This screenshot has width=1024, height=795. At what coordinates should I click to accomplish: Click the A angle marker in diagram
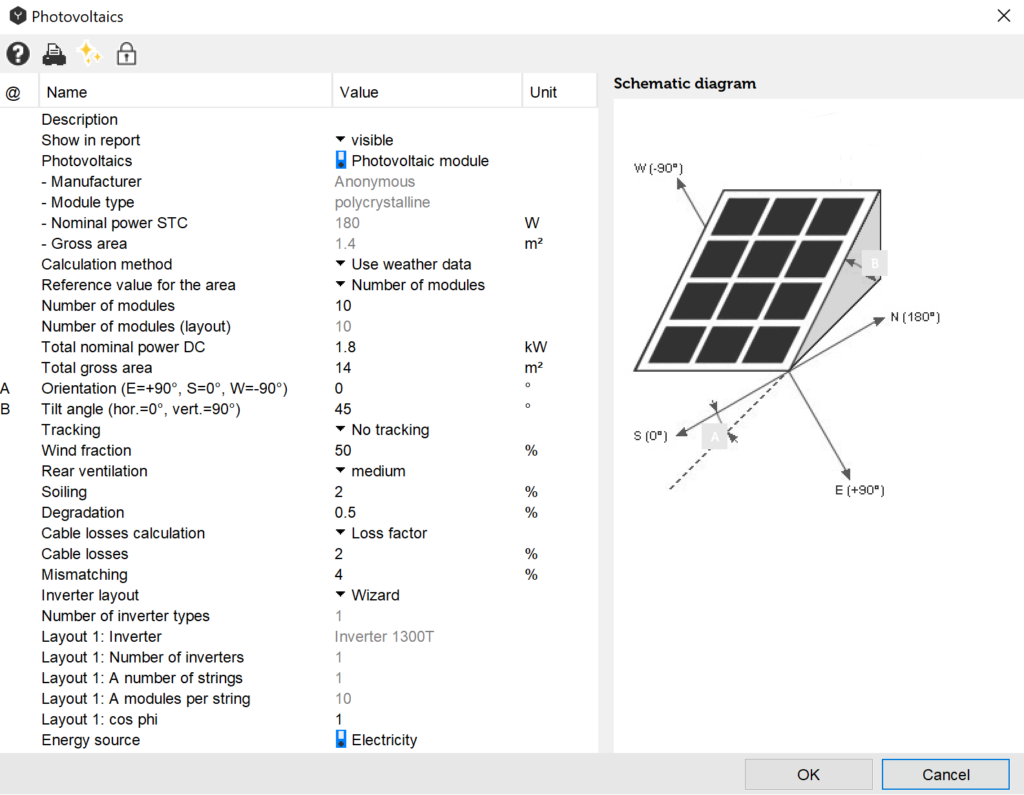[714, 437]
